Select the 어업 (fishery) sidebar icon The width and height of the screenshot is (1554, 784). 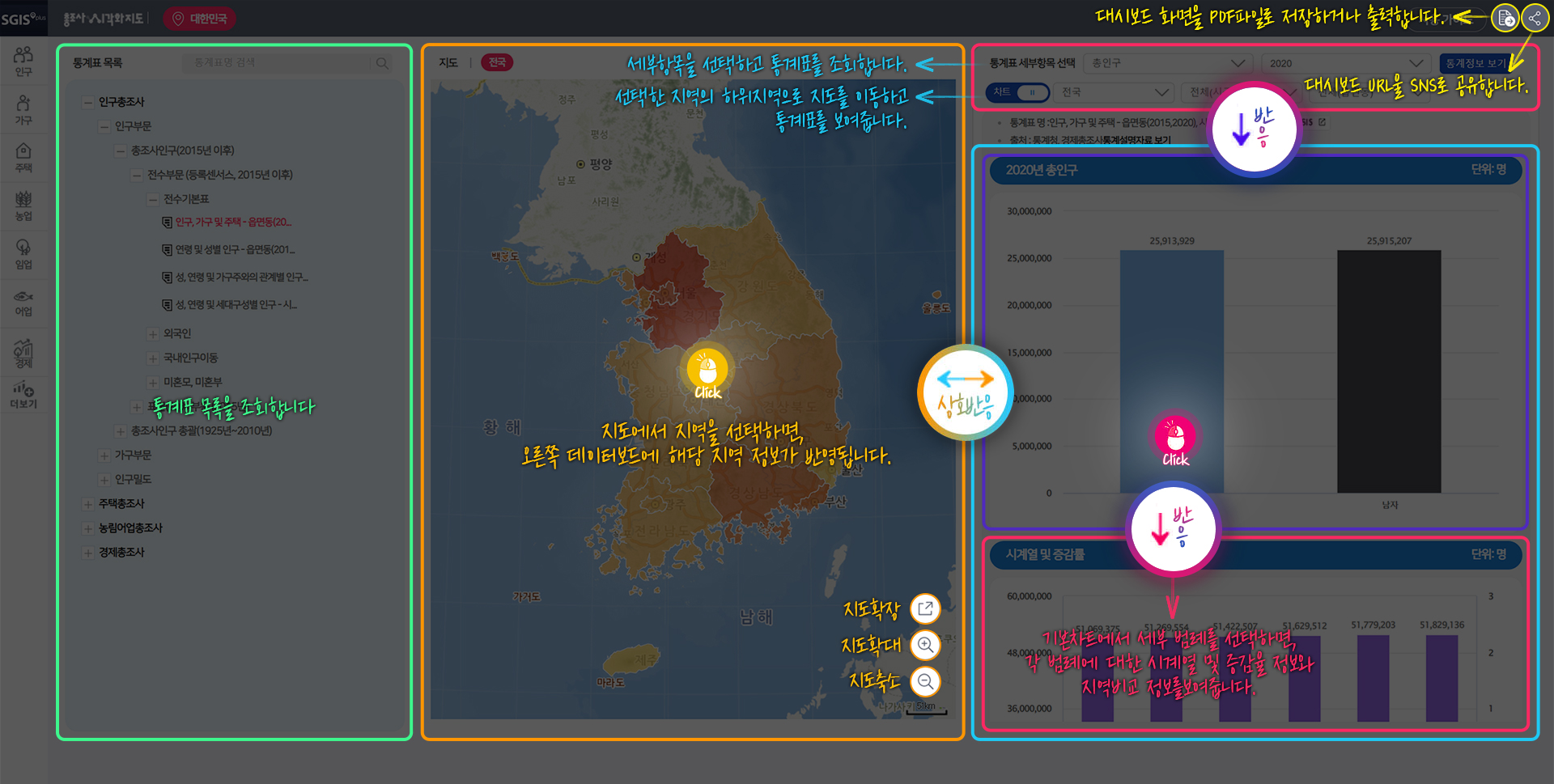pyautogui.click(x=23, y=302)
